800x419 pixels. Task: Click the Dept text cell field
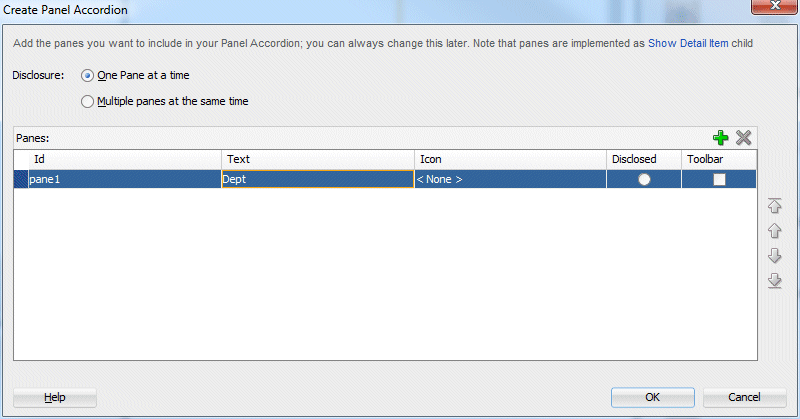(318, 179)
